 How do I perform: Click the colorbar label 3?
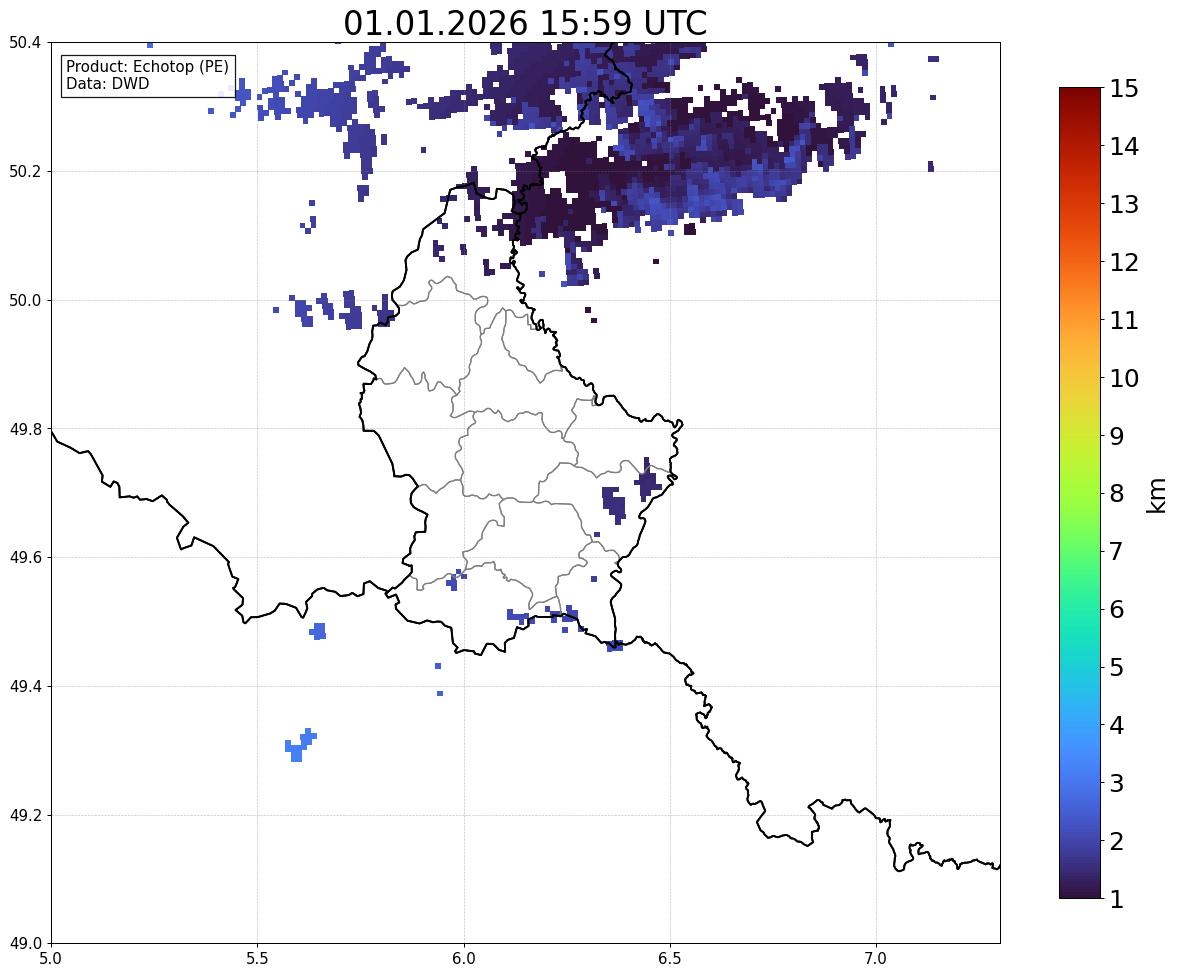click(1117, 783)
